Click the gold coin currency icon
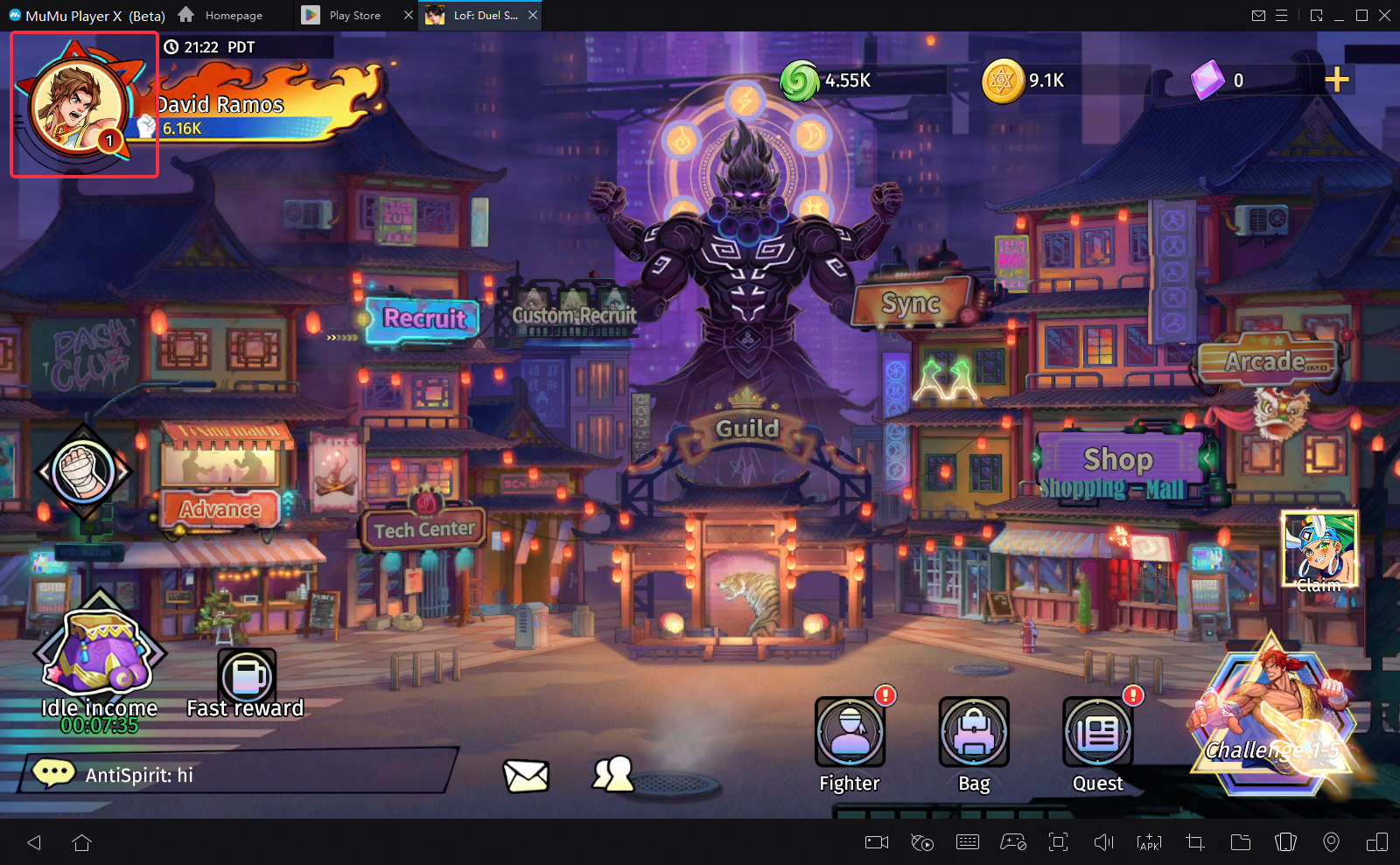 pos(1003,80)
